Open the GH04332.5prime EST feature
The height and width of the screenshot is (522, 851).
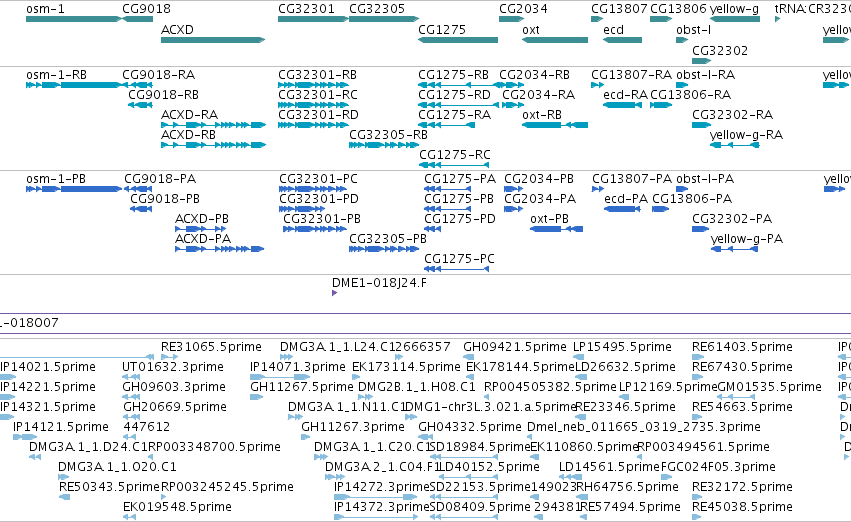point(426,437)
